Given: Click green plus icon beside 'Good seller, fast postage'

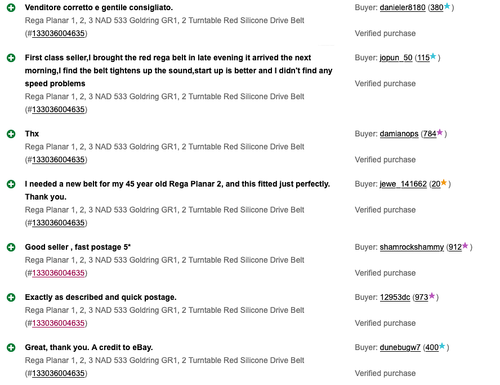Looking at the screenshot, I should (11, 247).
